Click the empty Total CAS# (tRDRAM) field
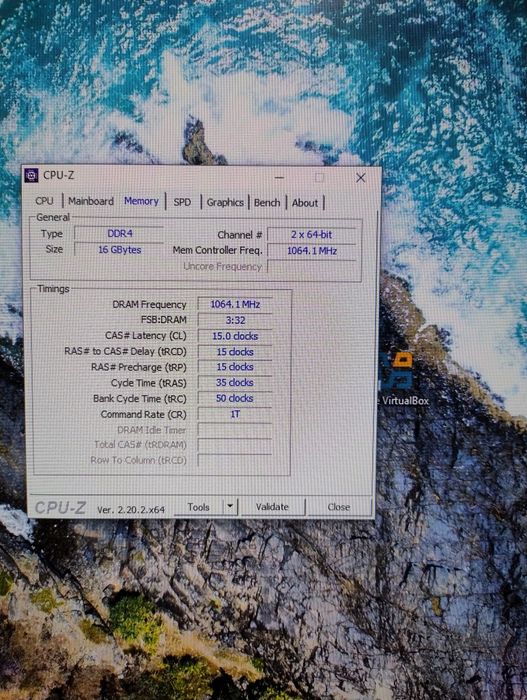The image size is (527, 700). point(235,445)
